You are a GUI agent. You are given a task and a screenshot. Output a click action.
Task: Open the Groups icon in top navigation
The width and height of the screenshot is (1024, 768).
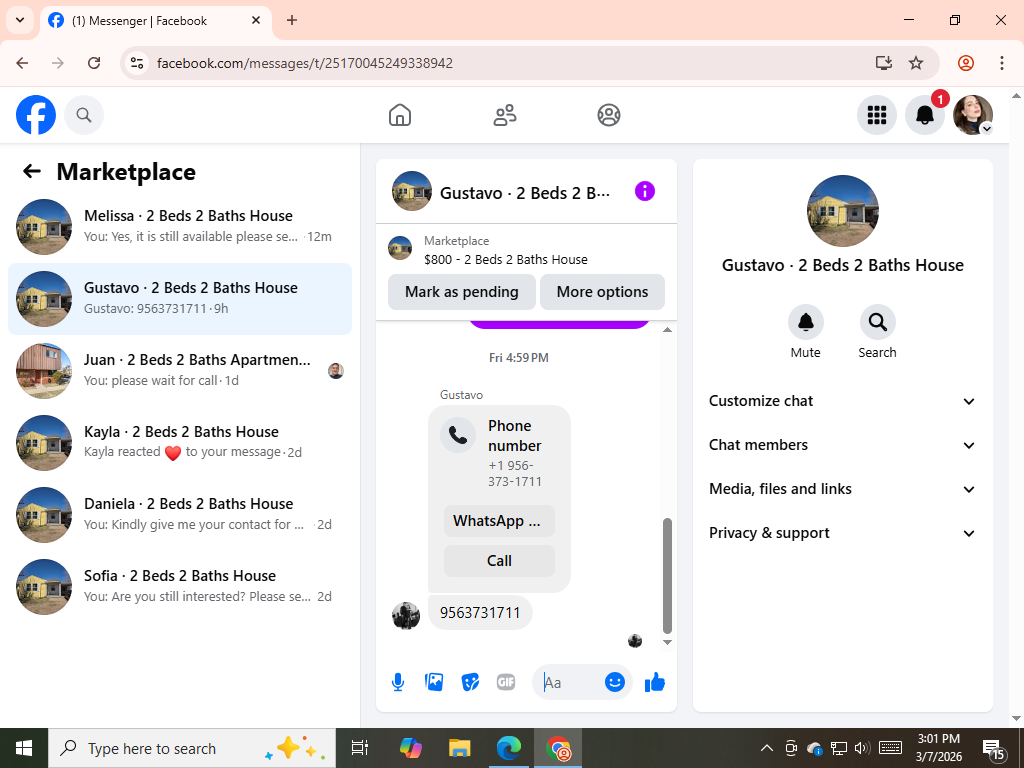pyautogui.click(x=609, y=115)
